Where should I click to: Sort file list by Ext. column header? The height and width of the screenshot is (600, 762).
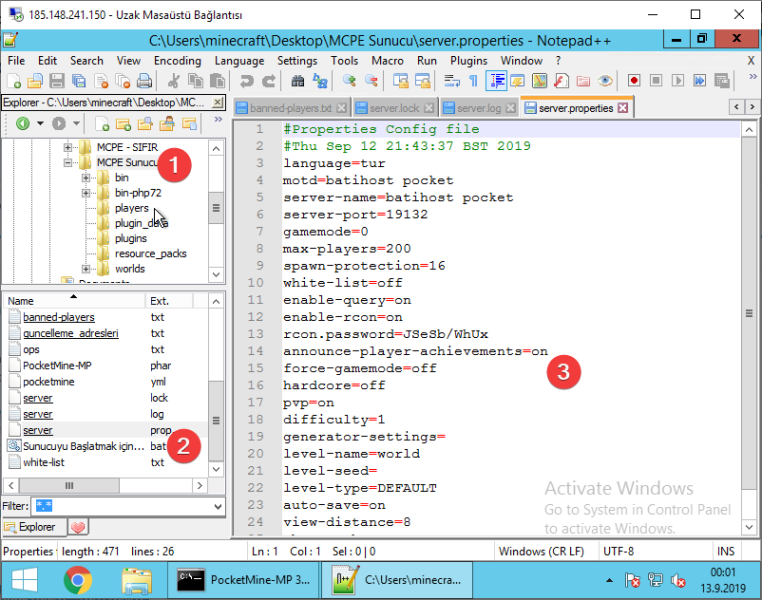click(x=169, y=301)
